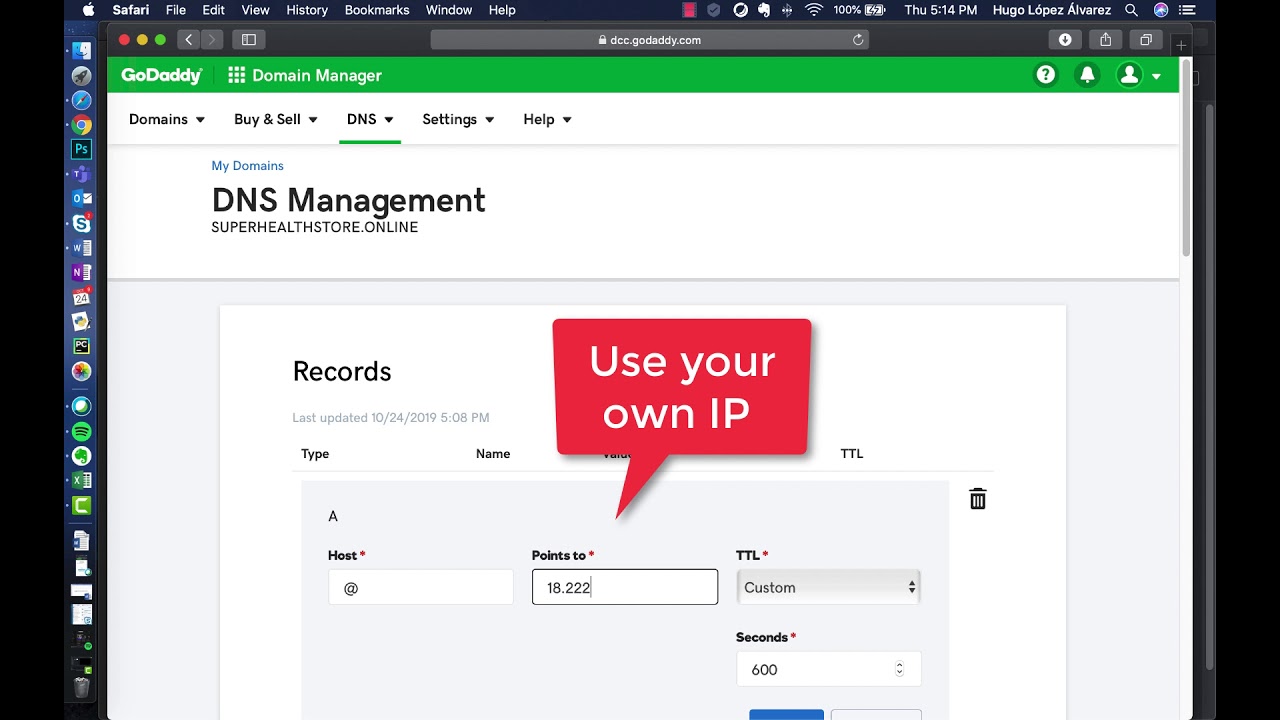Open Finder from the Dock
This screenshot has width=1280, height=720.
(x=82, y=51)
